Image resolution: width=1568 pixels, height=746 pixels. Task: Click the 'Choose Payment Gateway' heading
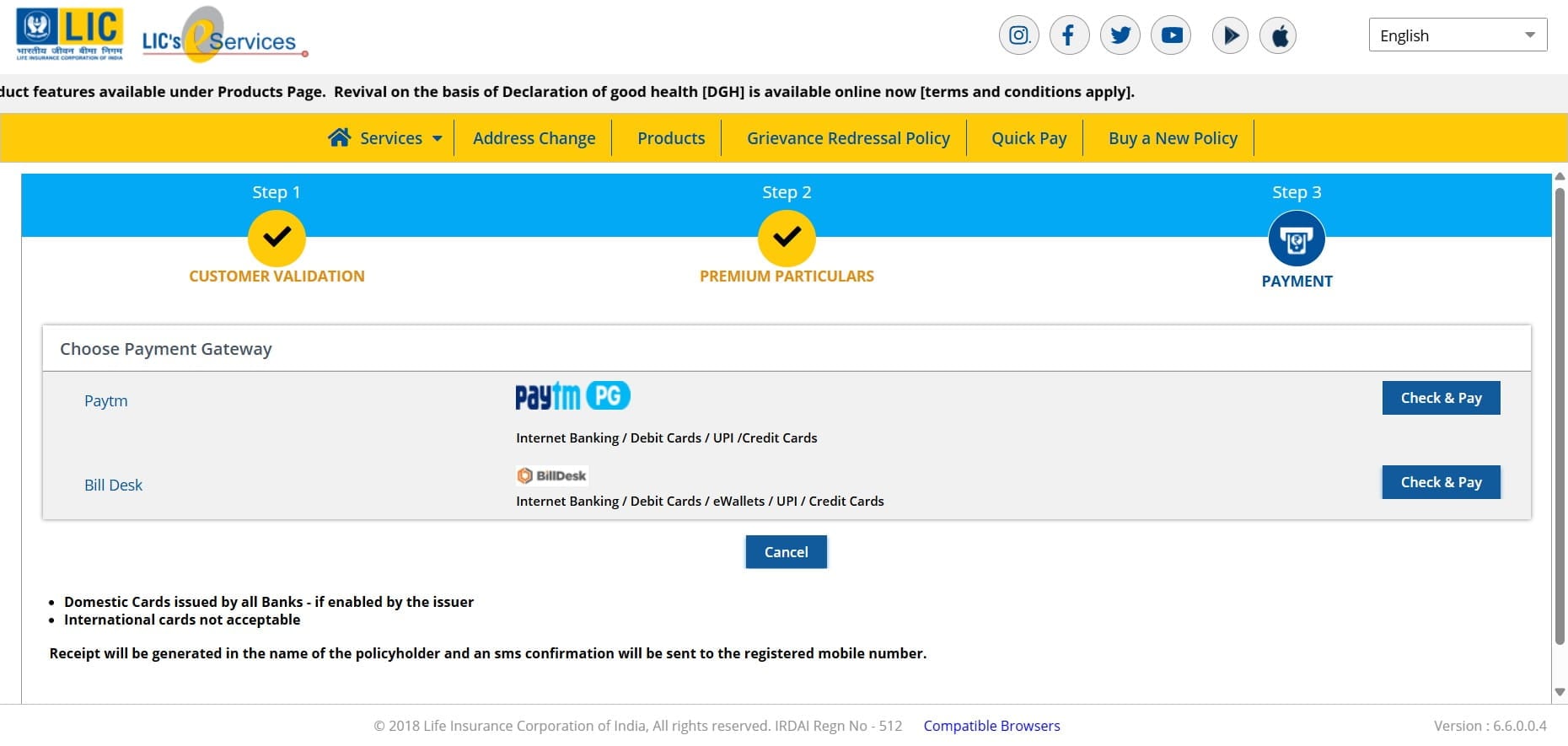coord(166,349)
